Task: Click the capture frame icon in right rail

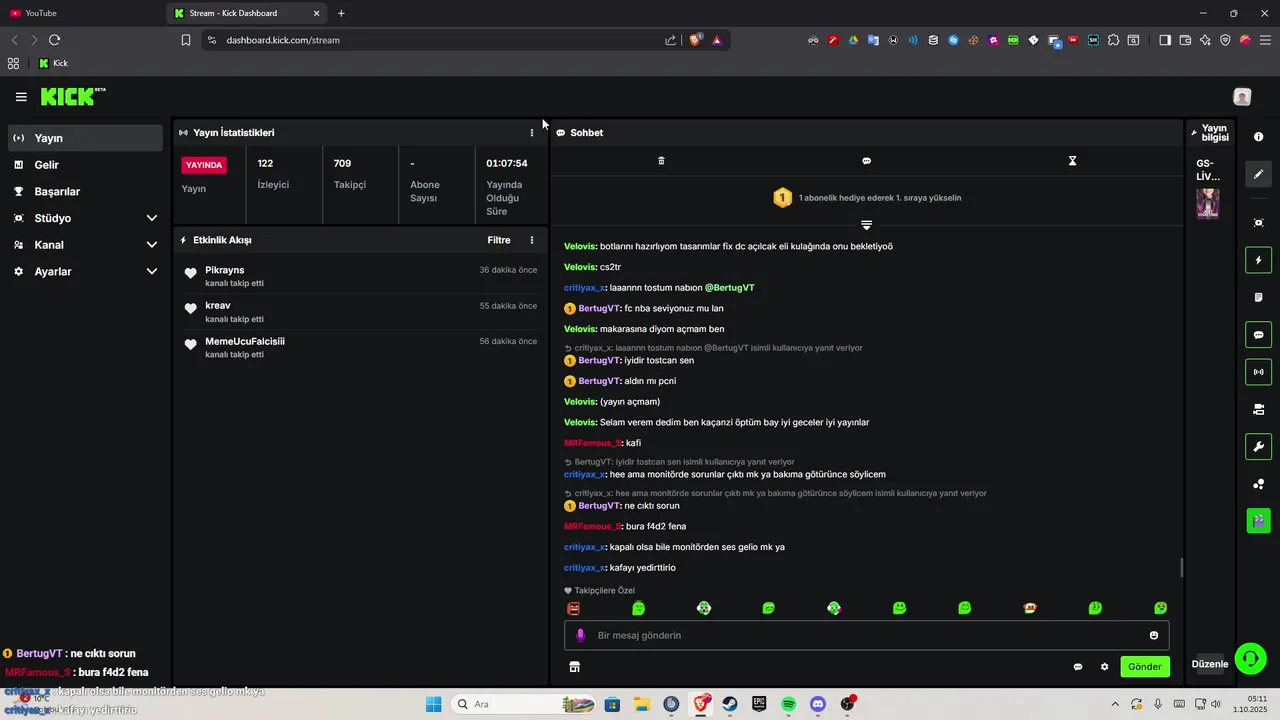Action: point(1259,223)
